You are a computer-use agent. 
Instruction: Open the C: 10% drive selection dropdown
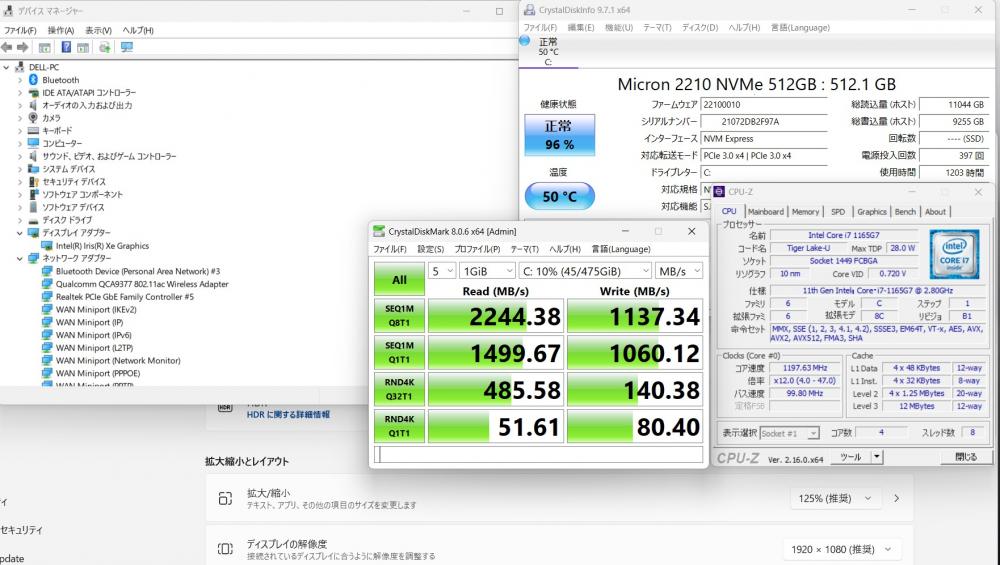pos(585,271)
